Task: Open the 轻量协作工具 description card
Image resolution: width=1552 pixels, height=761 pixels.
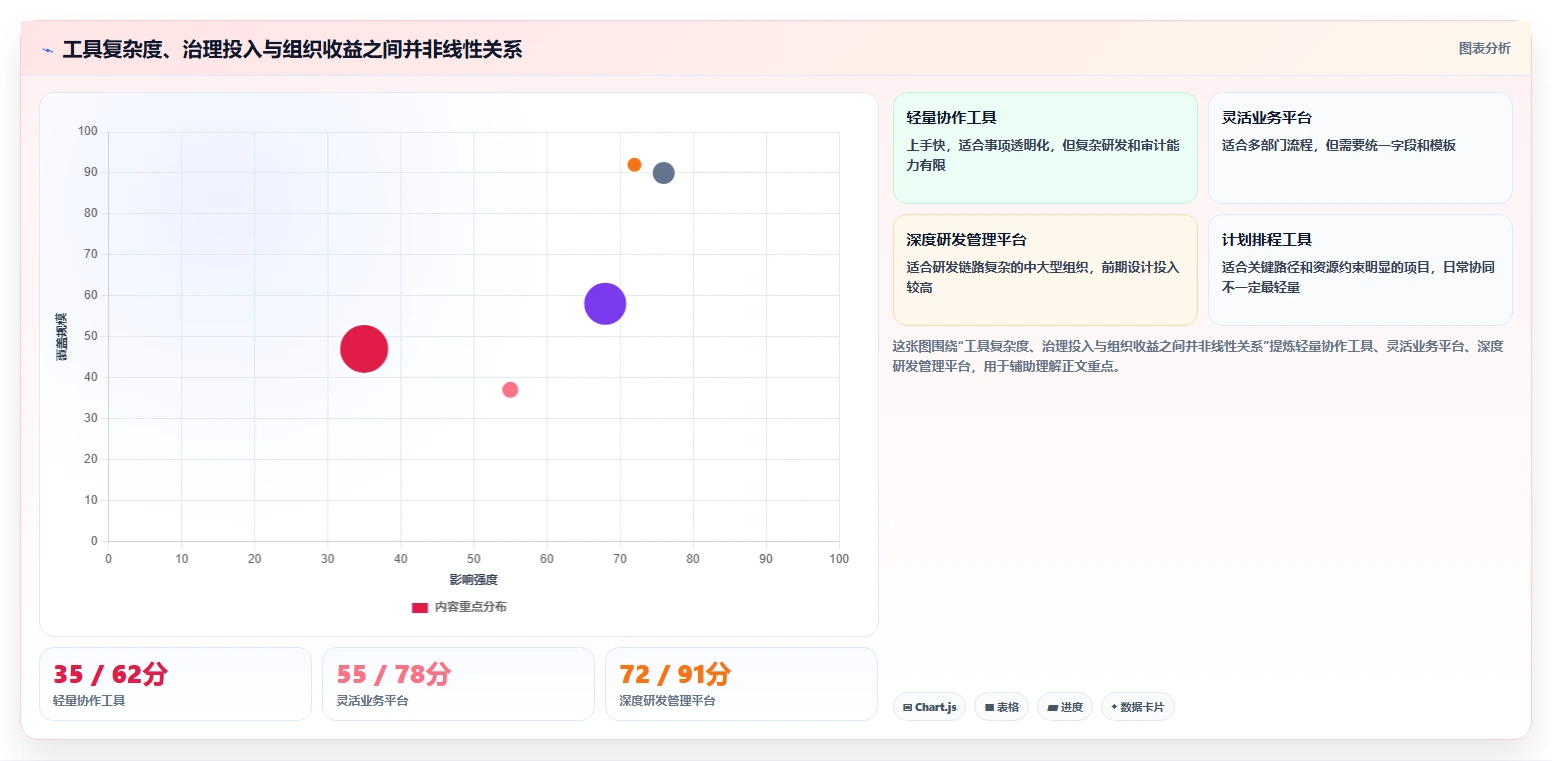Action: 1045,148
